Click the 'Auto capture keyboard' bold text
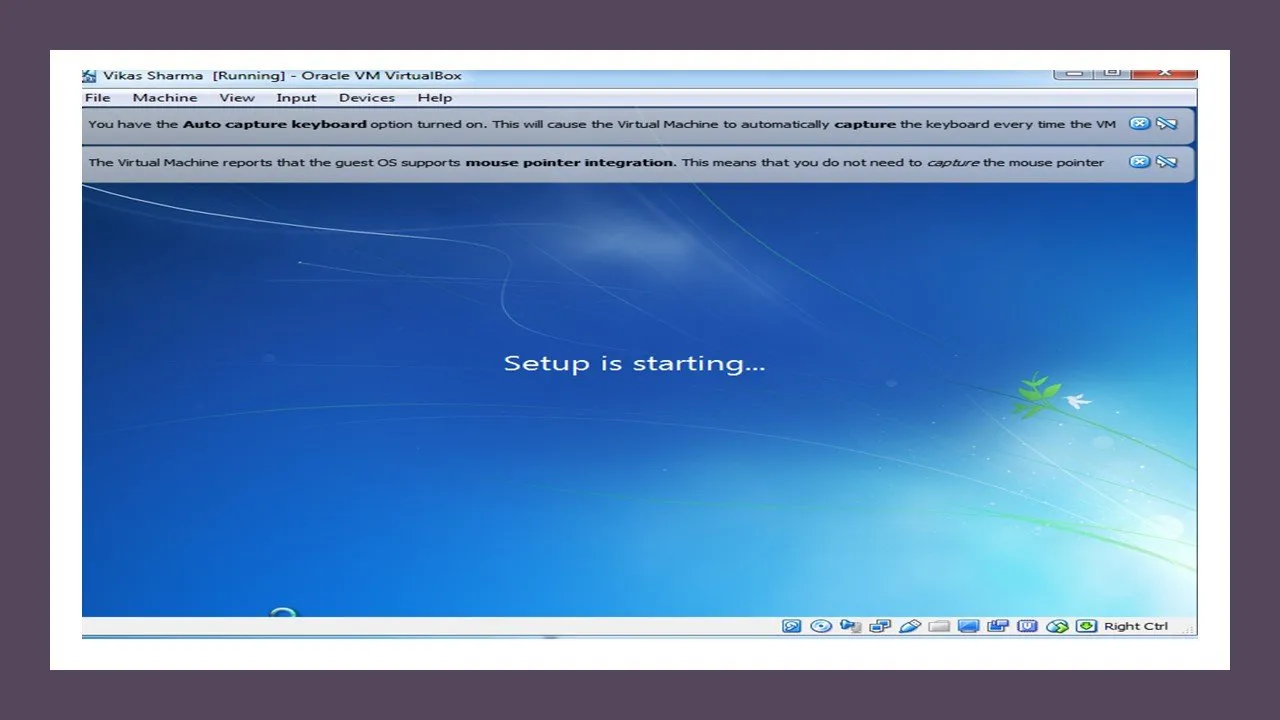1280x720 pixels. click(x=275, y=124)
